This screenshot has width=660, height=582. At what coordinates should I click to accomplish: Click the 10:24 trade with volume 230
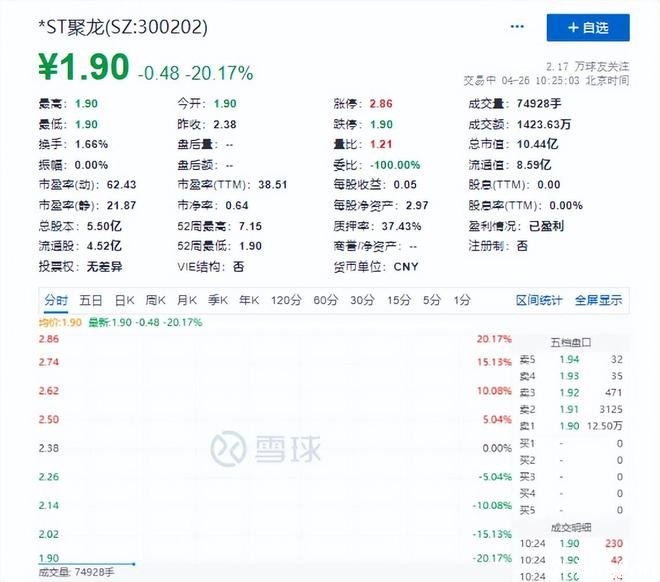(x=571, y=544)
